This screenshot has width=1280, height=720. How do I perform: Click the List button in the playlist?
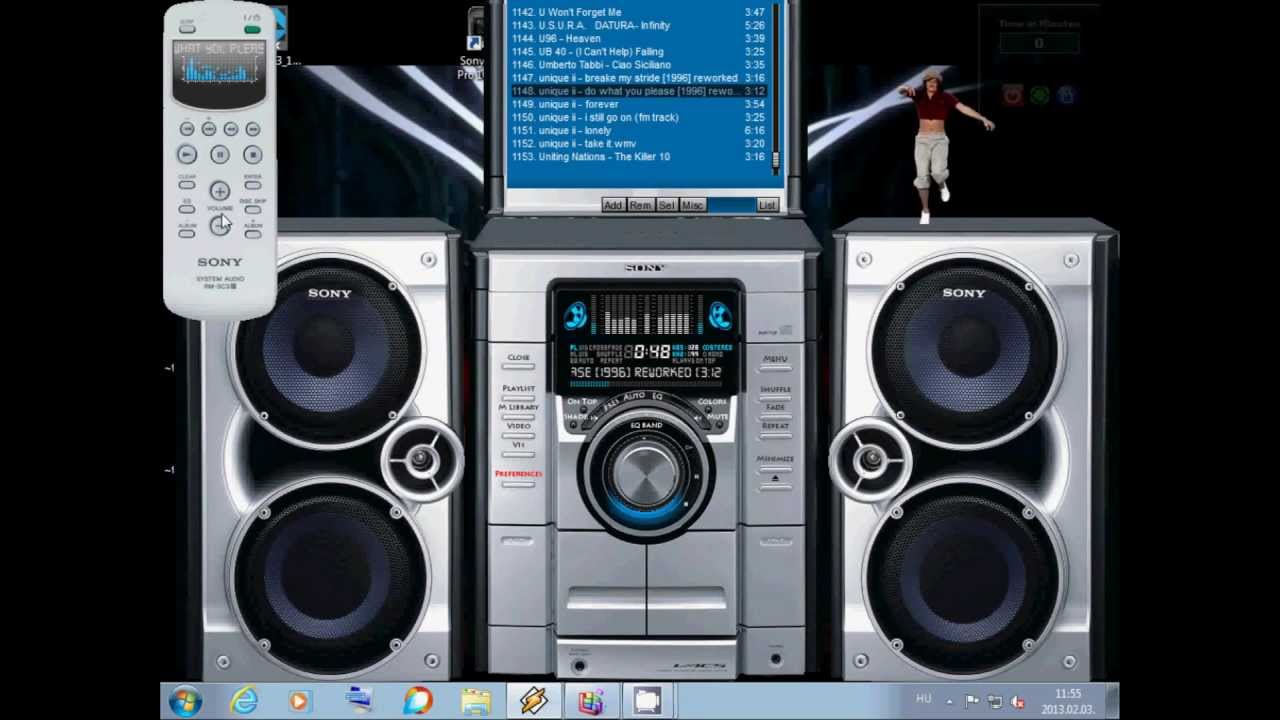(x=767, y=205)
